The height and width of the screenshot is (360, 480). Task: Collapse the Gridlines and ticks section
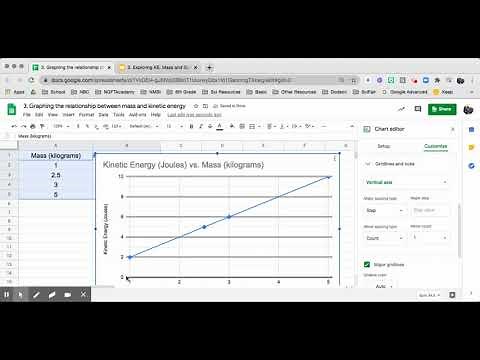pos(368,164)
